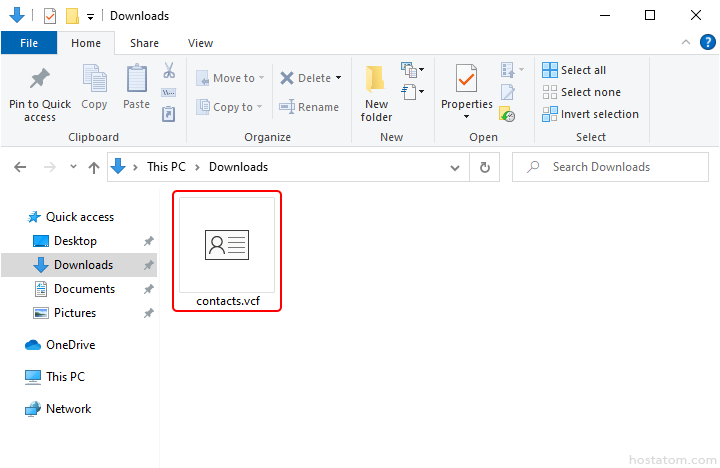Switch to the View ribbon tab
The image size is (720, 468).
[x=200, y=43]
